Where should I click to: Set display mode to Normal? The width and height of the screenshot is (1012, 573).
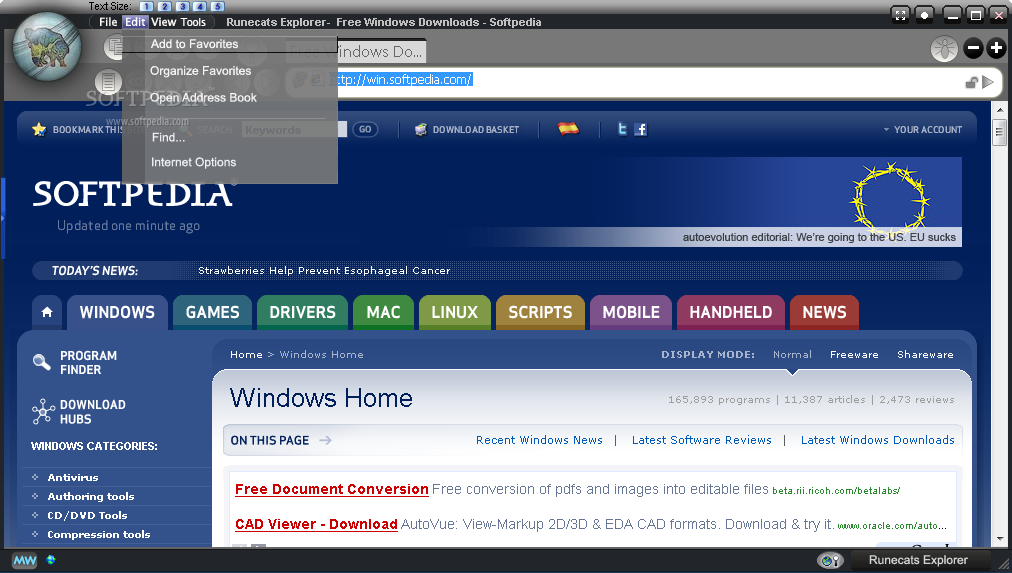(792, 355)
